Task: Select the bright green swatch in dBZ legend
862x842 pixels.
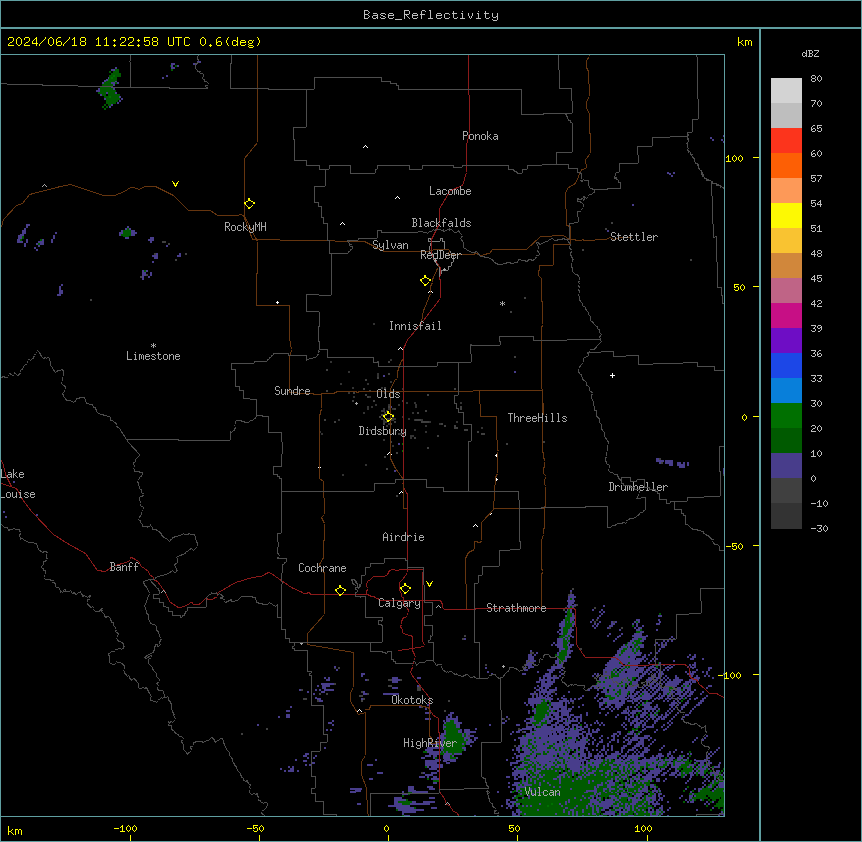Action: 786,416
